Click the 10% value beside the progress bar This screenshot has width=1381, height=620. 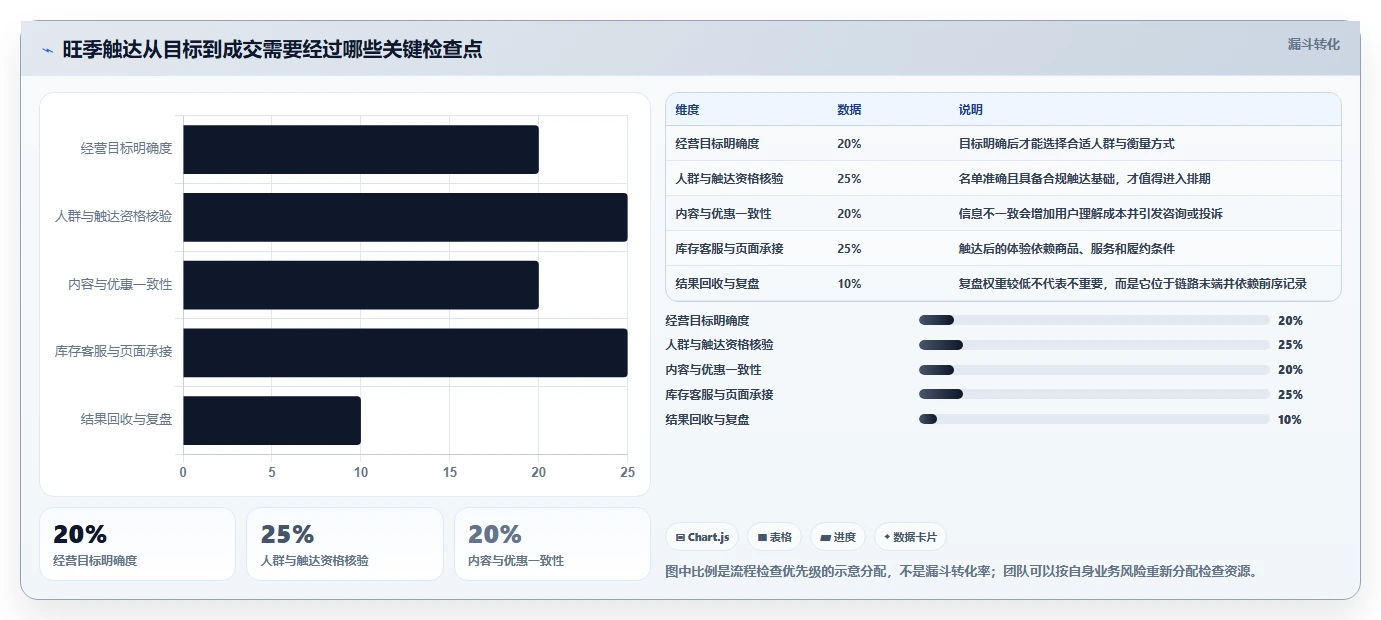click(x=1290, y=420)
